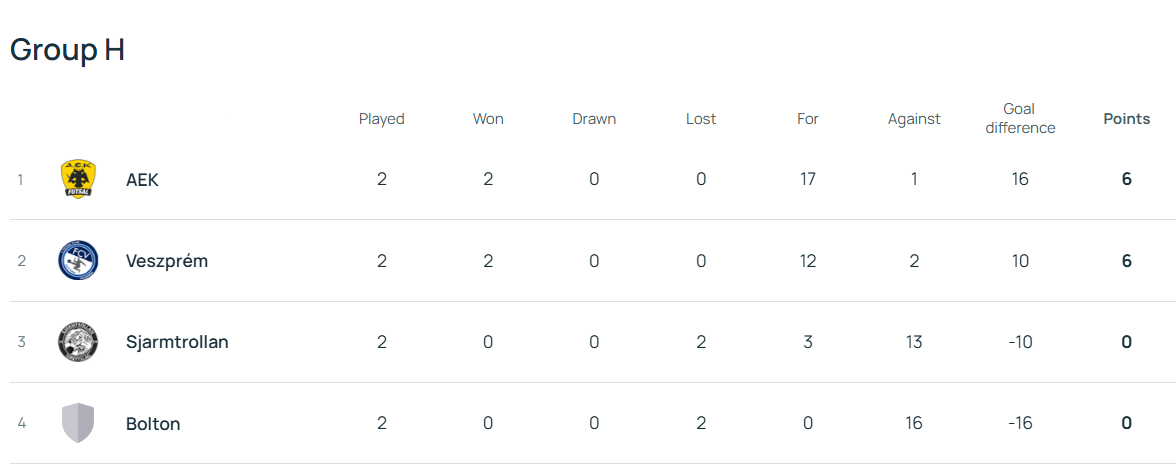Click the Drawn column header
Image resolution: width=1176 pixels, height=464 pixels.
[x=594, y=119]
